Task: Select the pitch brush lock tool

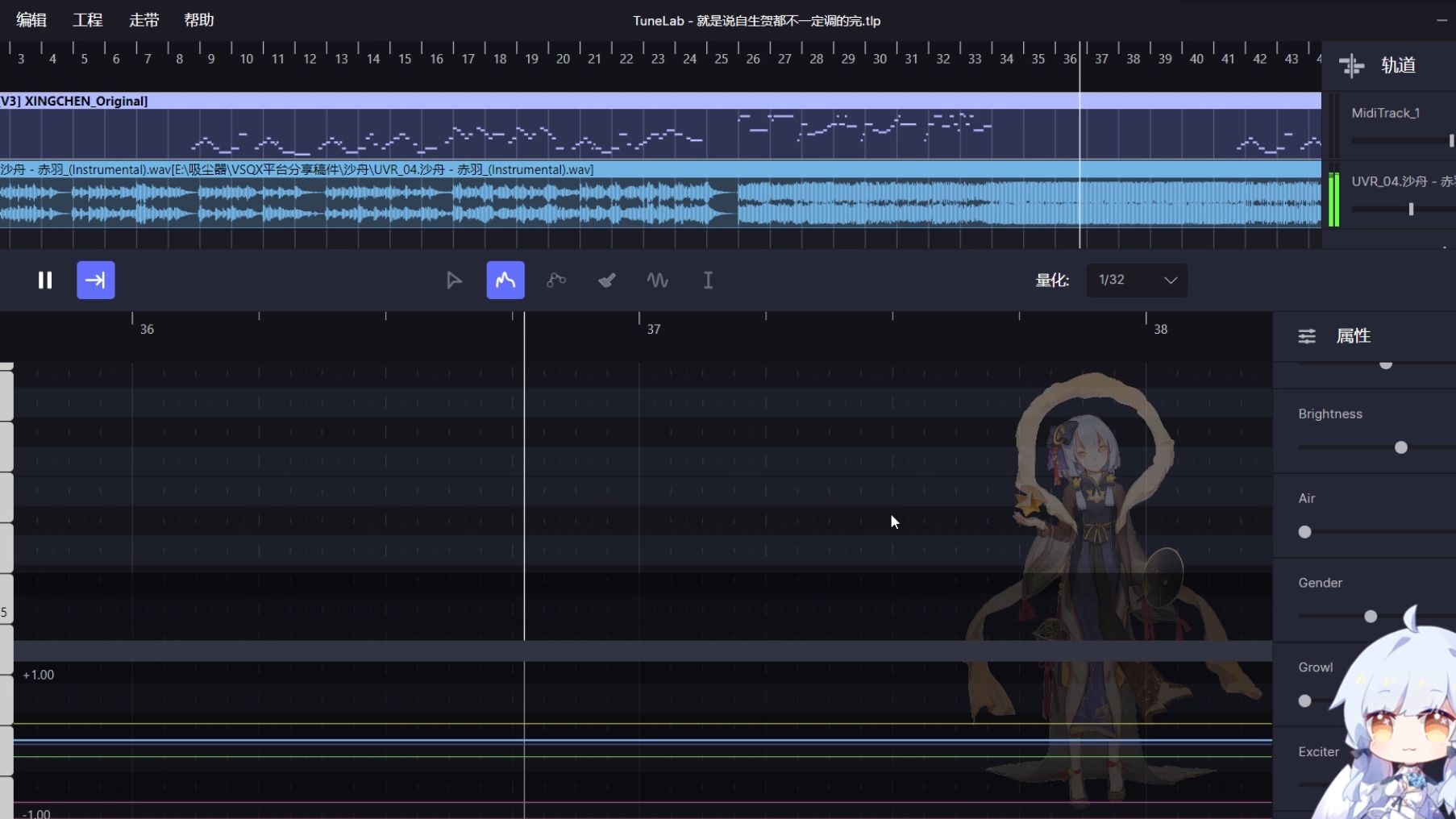Action: point(607,280)
